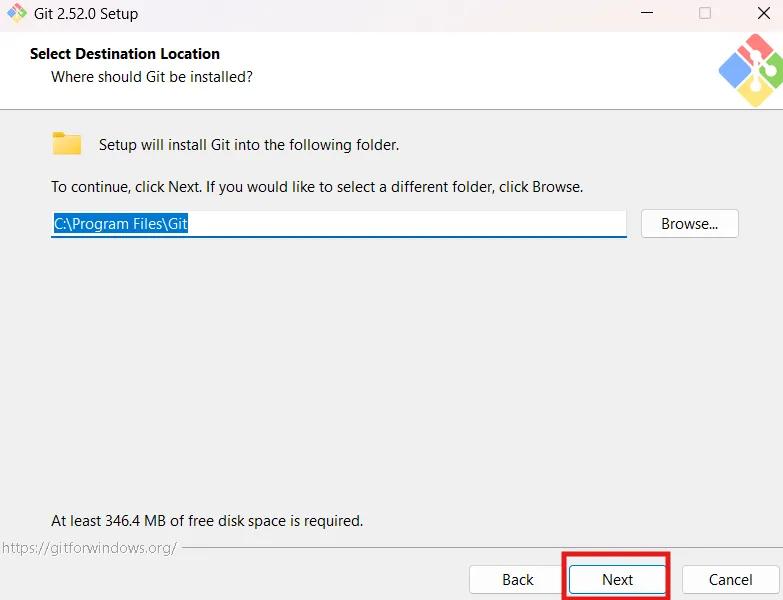This screenshot has height=600, width=783.
Task: Click the "To continue, click Next" instruction text
Action: [x=317, y=187]
